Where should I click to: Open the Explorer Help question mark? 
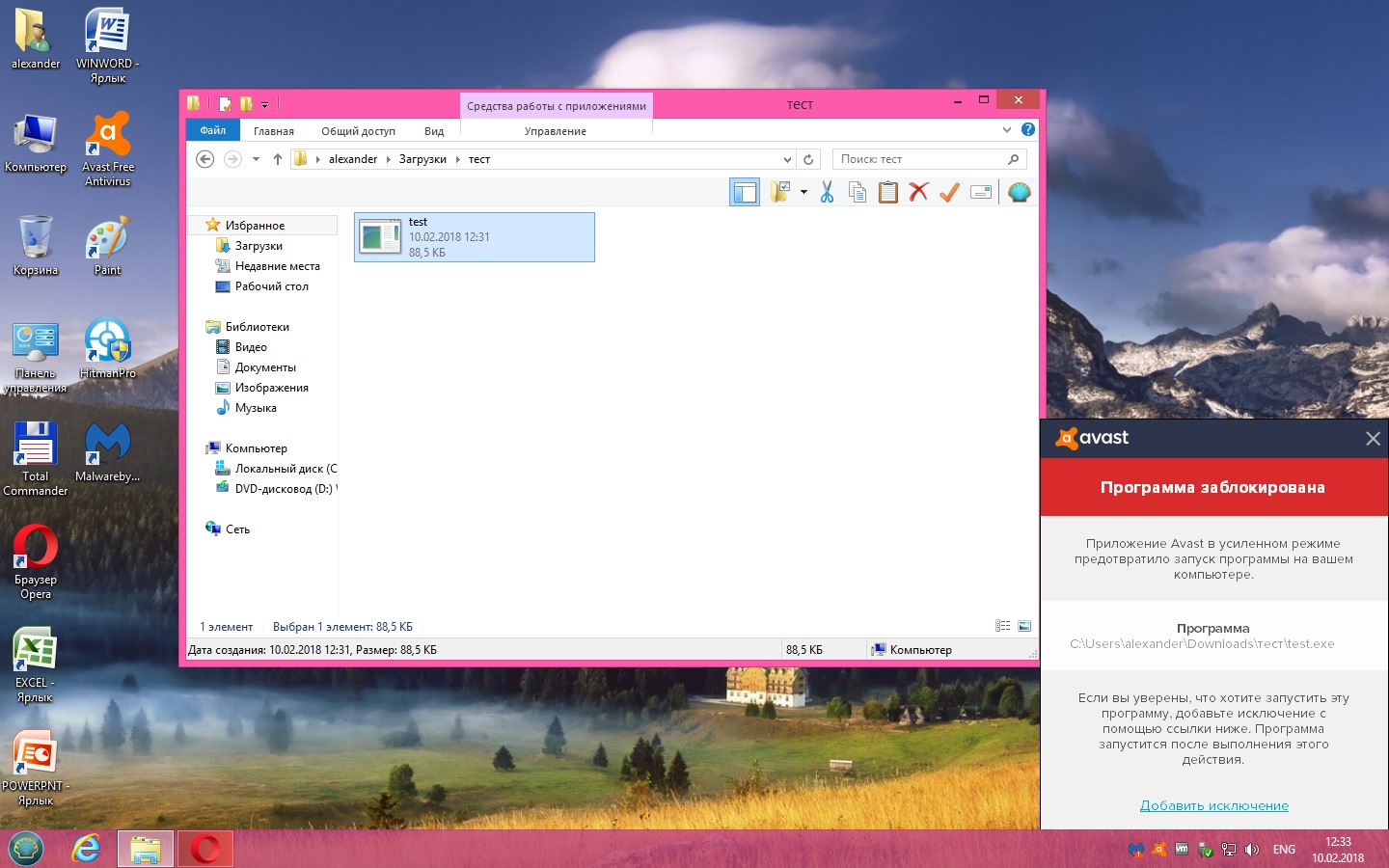point(1028,129)
